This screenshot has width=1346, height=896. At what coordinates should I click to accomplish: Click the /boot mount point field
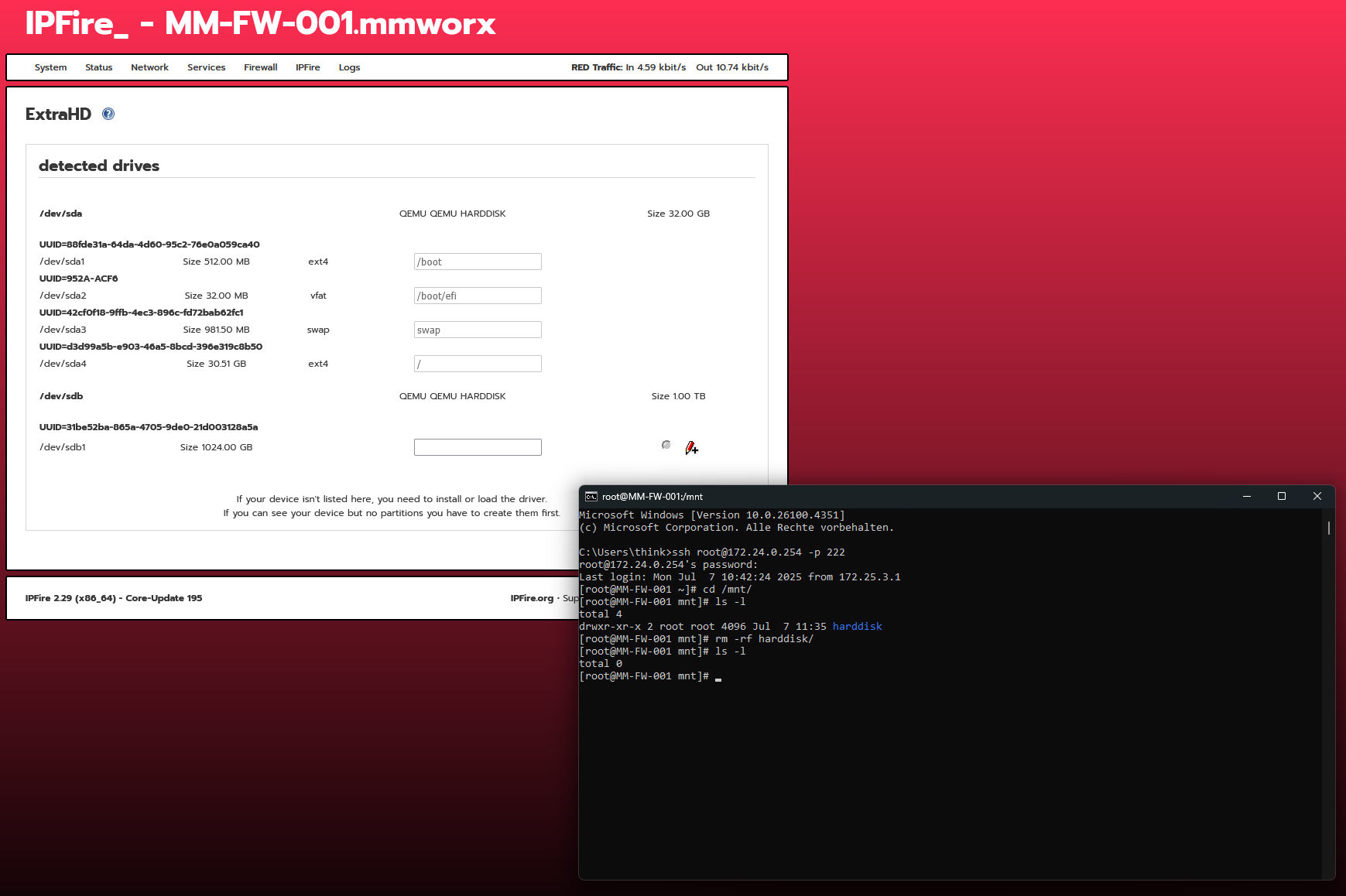pyautogui.click(x=478, y=262)
